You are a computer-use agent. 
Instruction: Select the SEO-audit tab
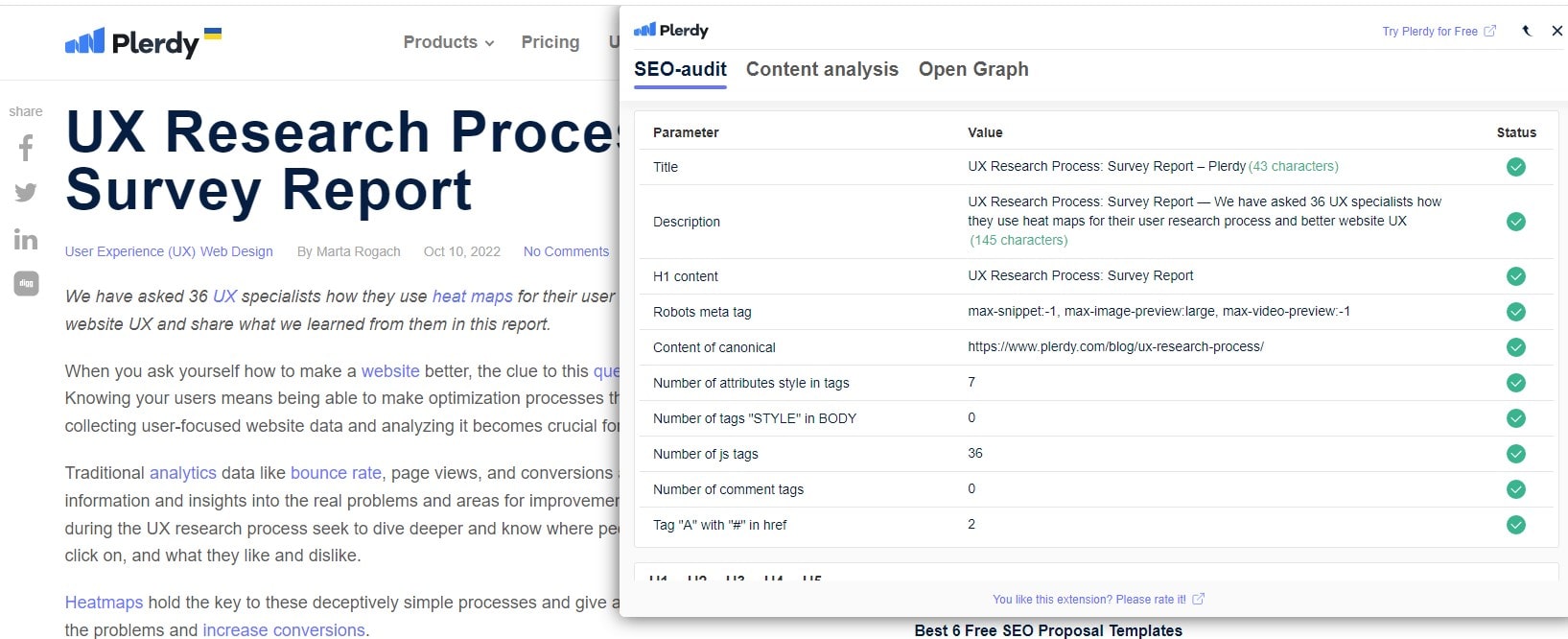[680, 69]
